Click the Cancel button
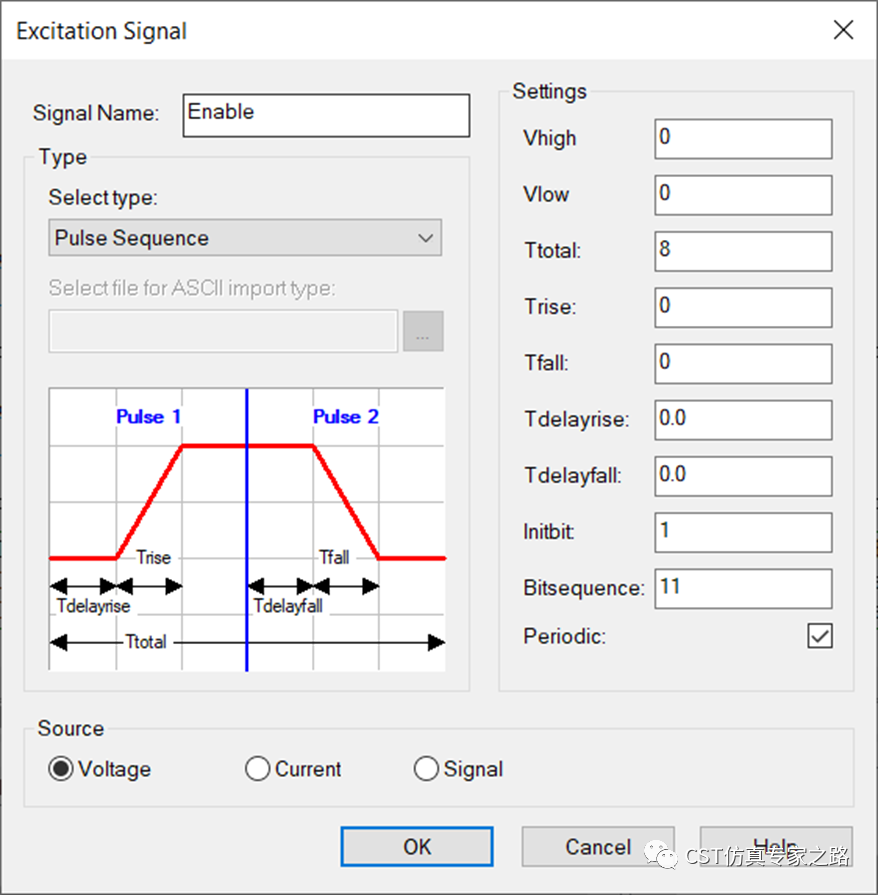This screenshot has height=895, width=878. pyautogui.click(x=597, y=847)
